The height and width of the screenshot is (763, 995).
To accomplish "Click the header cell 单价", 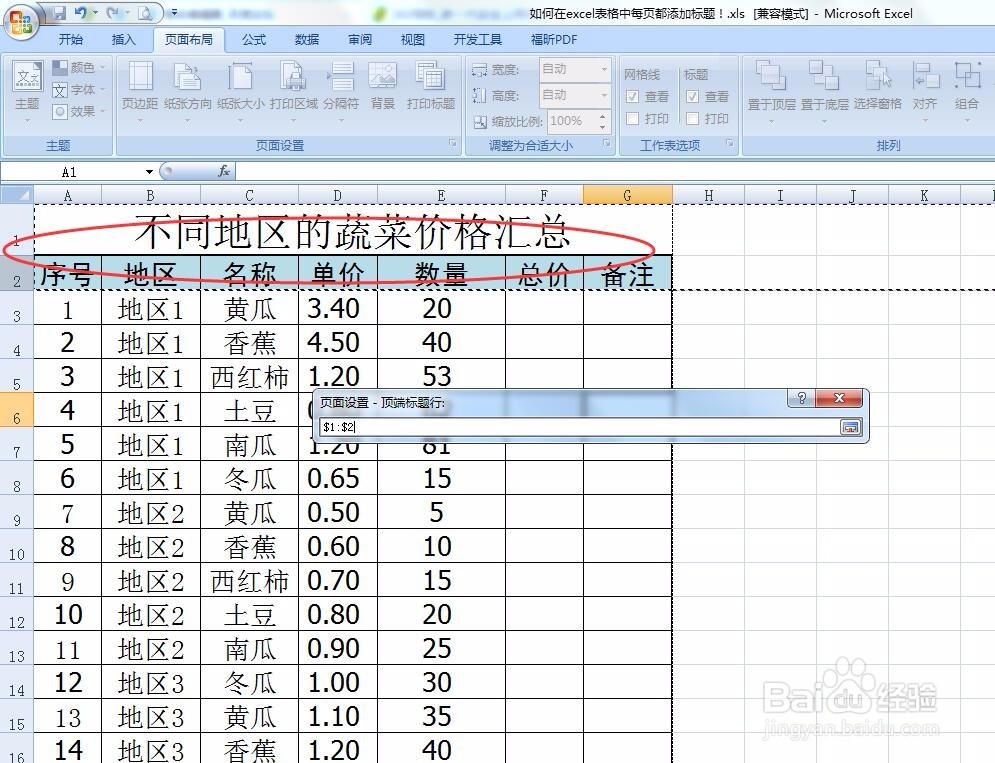I will coord(338,274).
